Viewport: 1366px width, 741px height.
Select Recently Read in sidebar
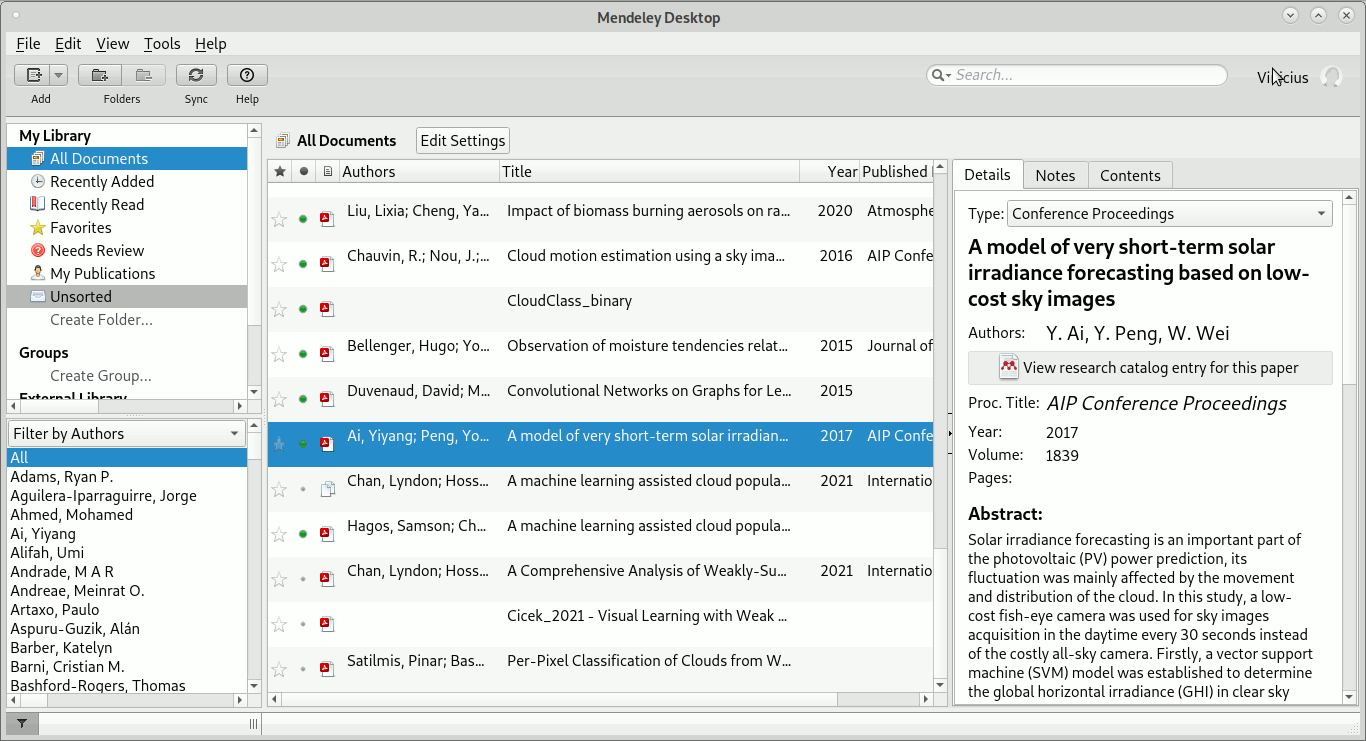pyautogui.click(x=127, y=204)
